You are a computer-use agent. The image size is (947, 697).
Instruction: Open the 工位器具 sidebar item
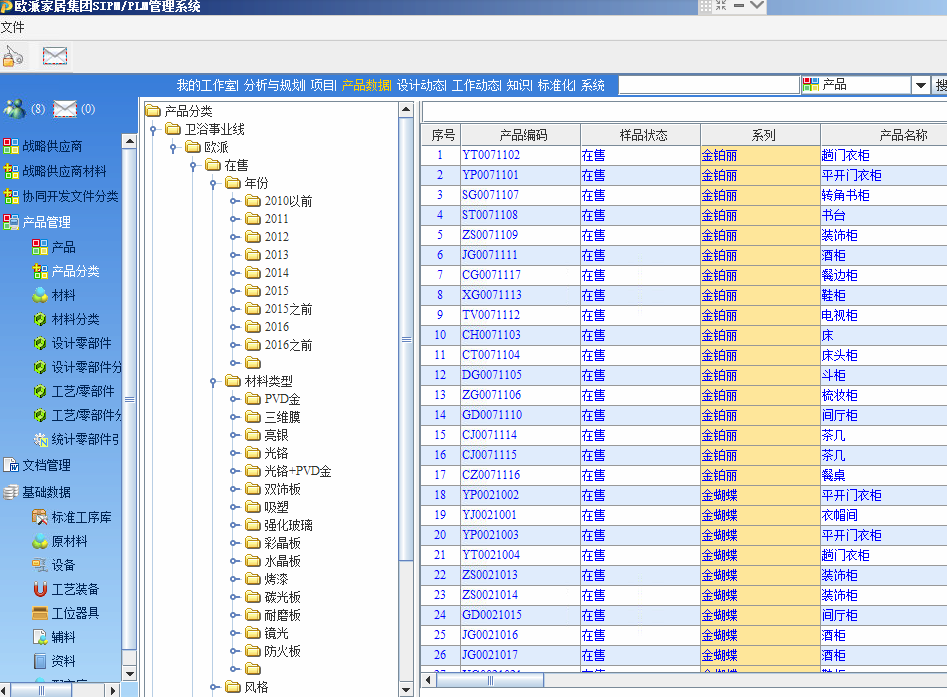pyautogui.click(x=75, y=613)
